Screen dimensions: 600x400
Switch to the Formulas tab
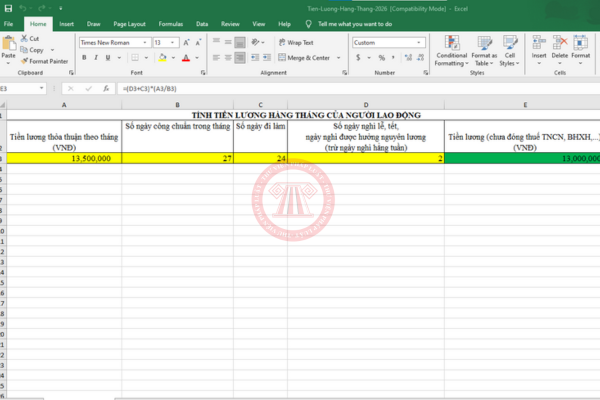point(171,24)
